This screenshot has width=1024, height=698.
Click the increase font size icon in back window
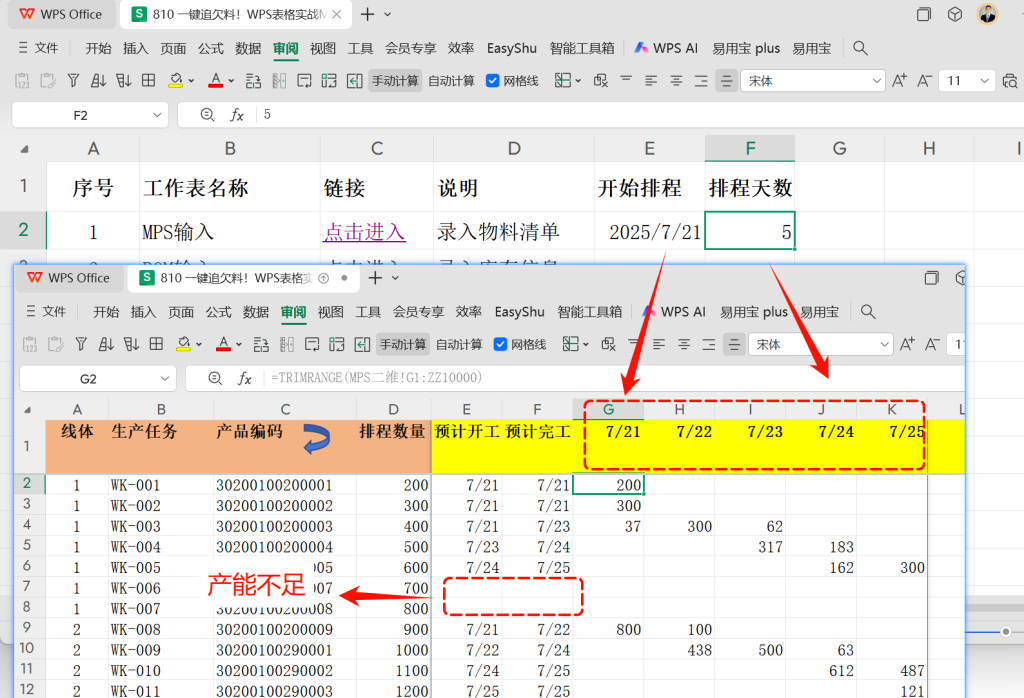[899, 80]
